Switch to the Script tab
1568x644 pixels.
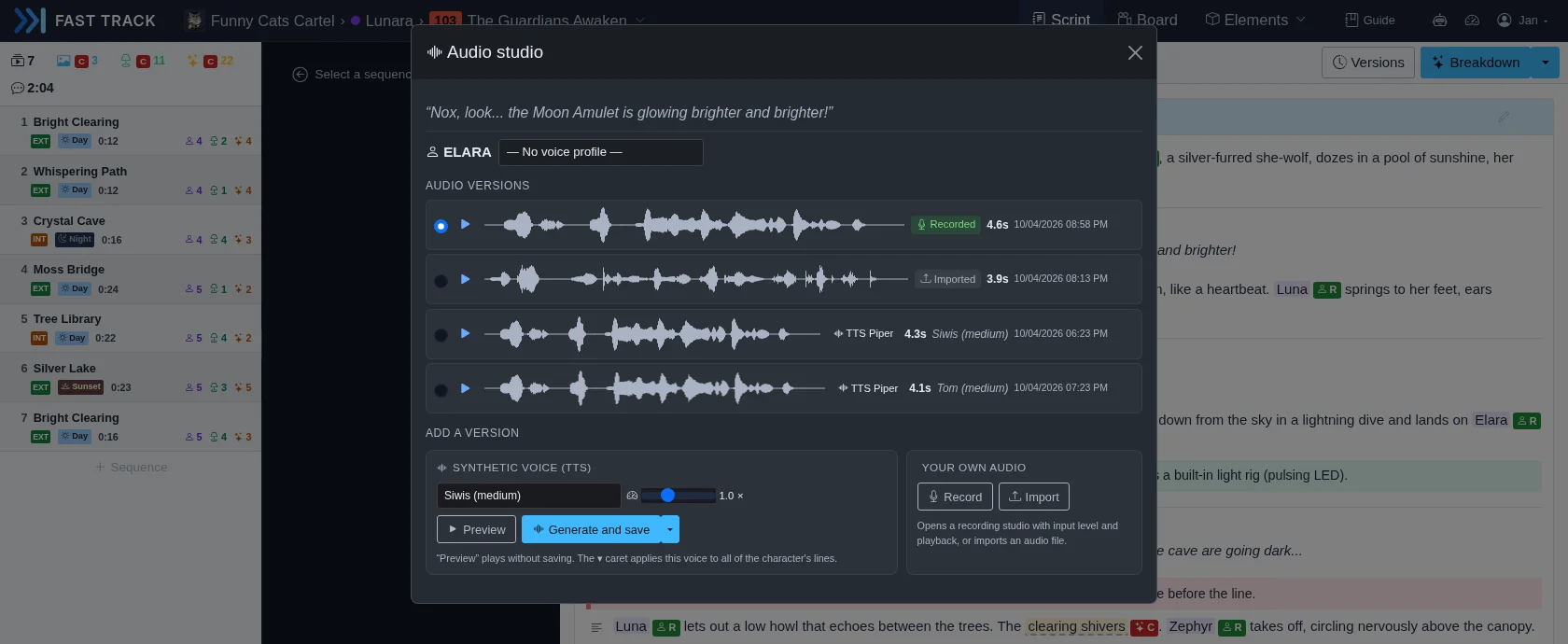click(1061, 20)
